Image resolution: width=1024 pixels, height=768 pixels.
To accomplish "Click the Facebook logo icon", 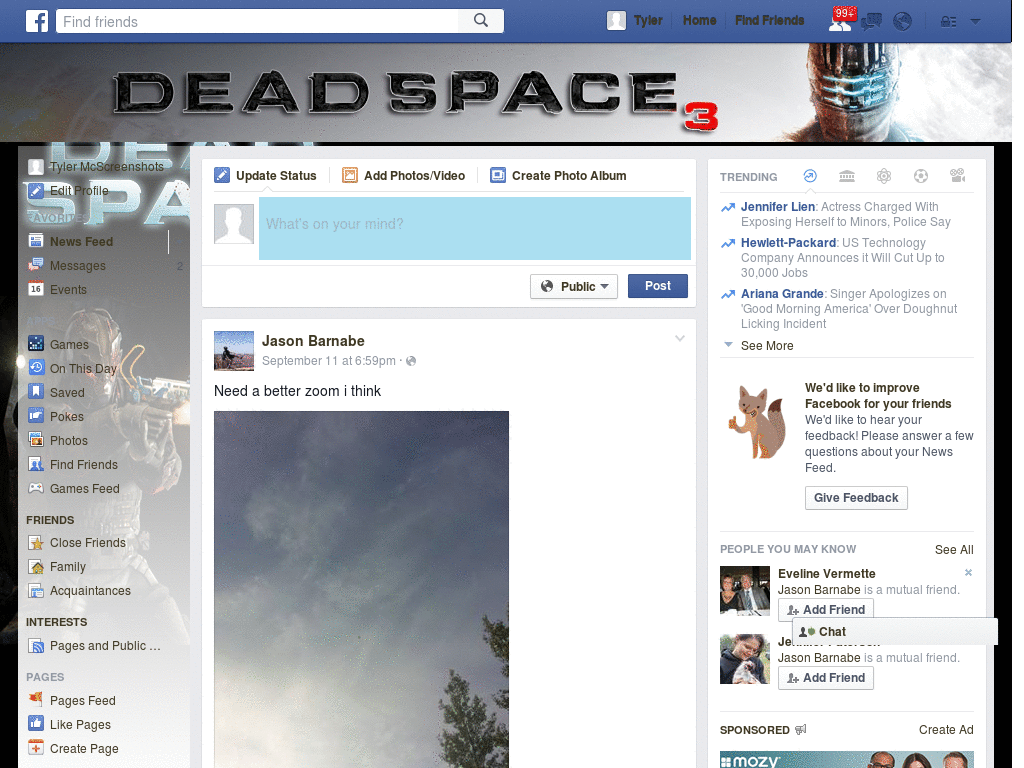I will (37, 22).
